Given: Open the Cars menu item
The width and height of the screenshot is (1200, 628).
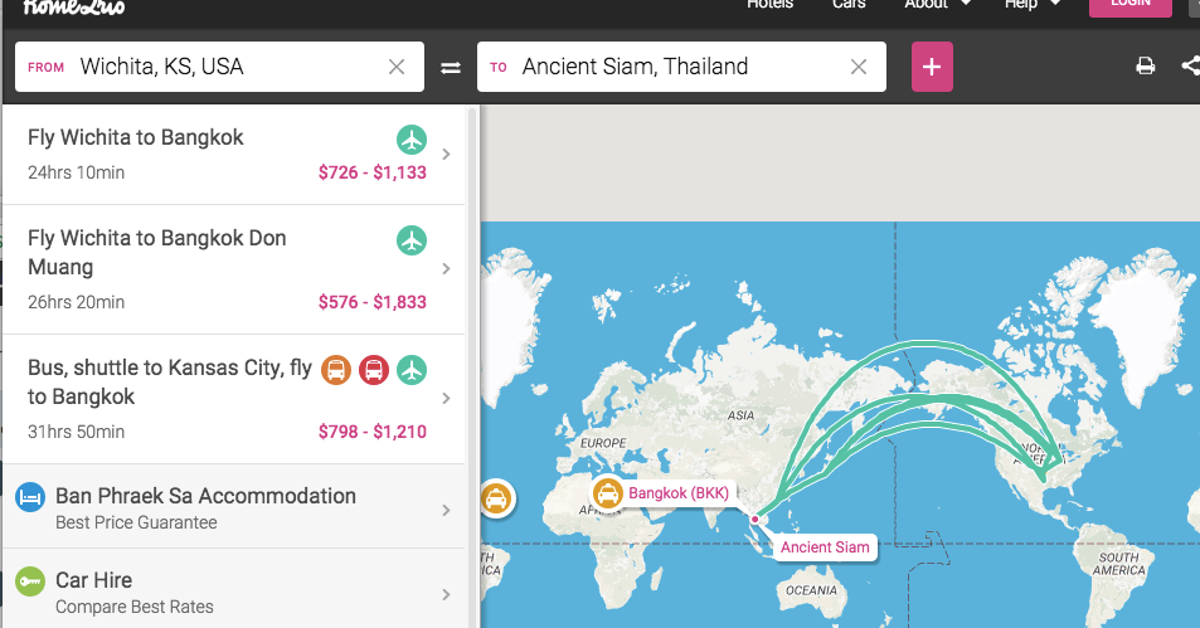Looking at the screenshot, I should 849,5.
